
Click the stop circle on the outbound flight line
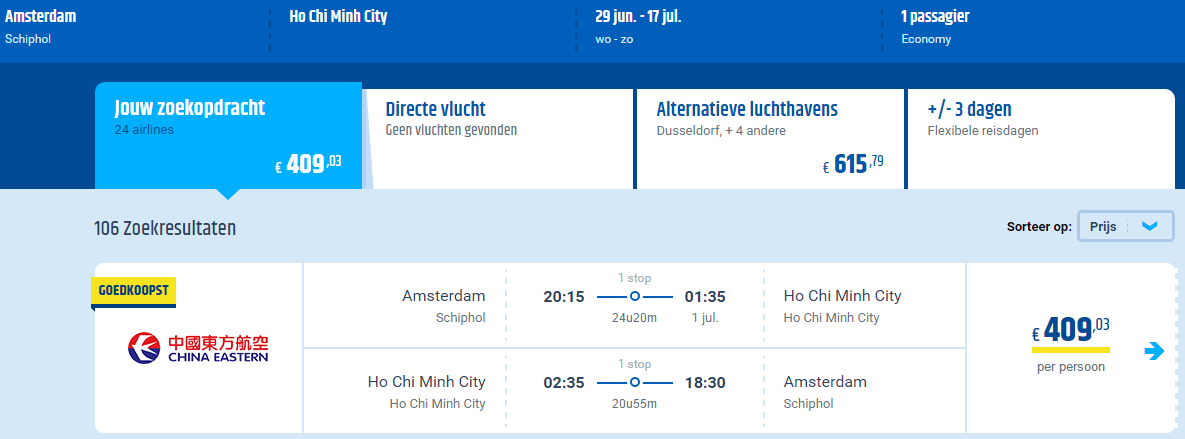[635, 296]
